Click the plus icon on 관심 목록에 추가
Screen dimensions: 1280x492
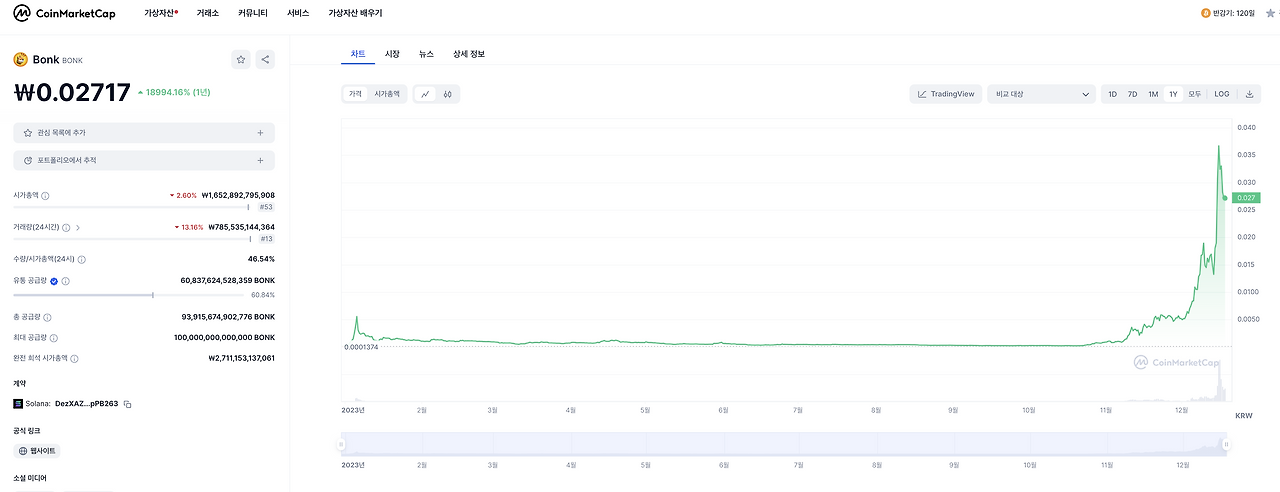pos(260,132)
